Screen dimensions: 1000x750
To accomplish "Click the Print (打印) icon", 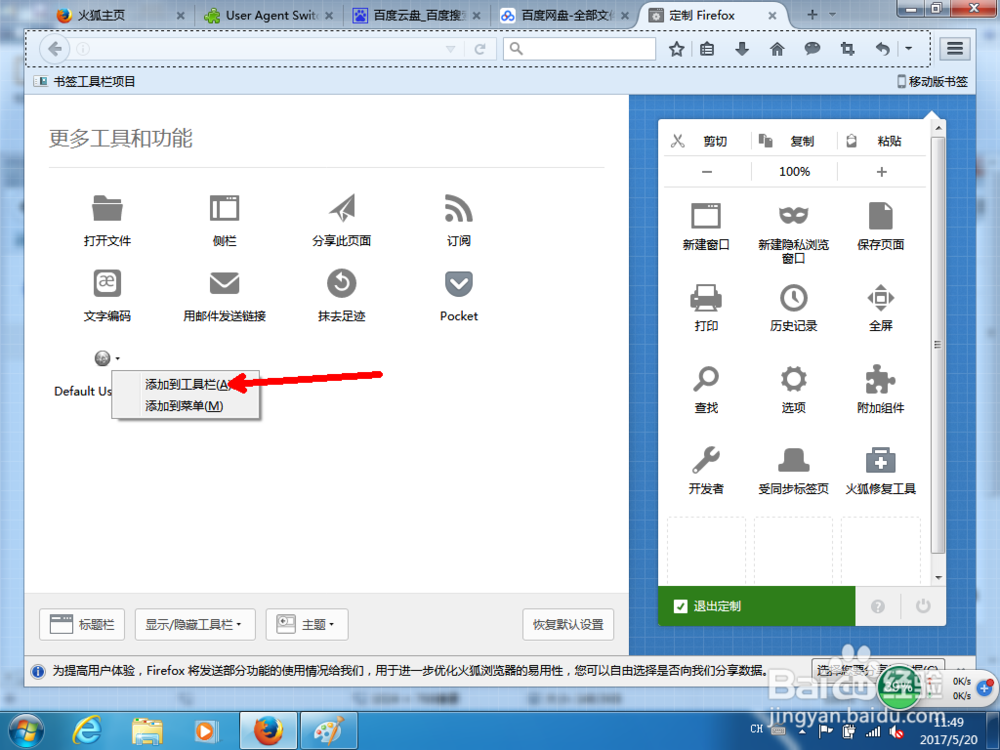I will 706,297.
